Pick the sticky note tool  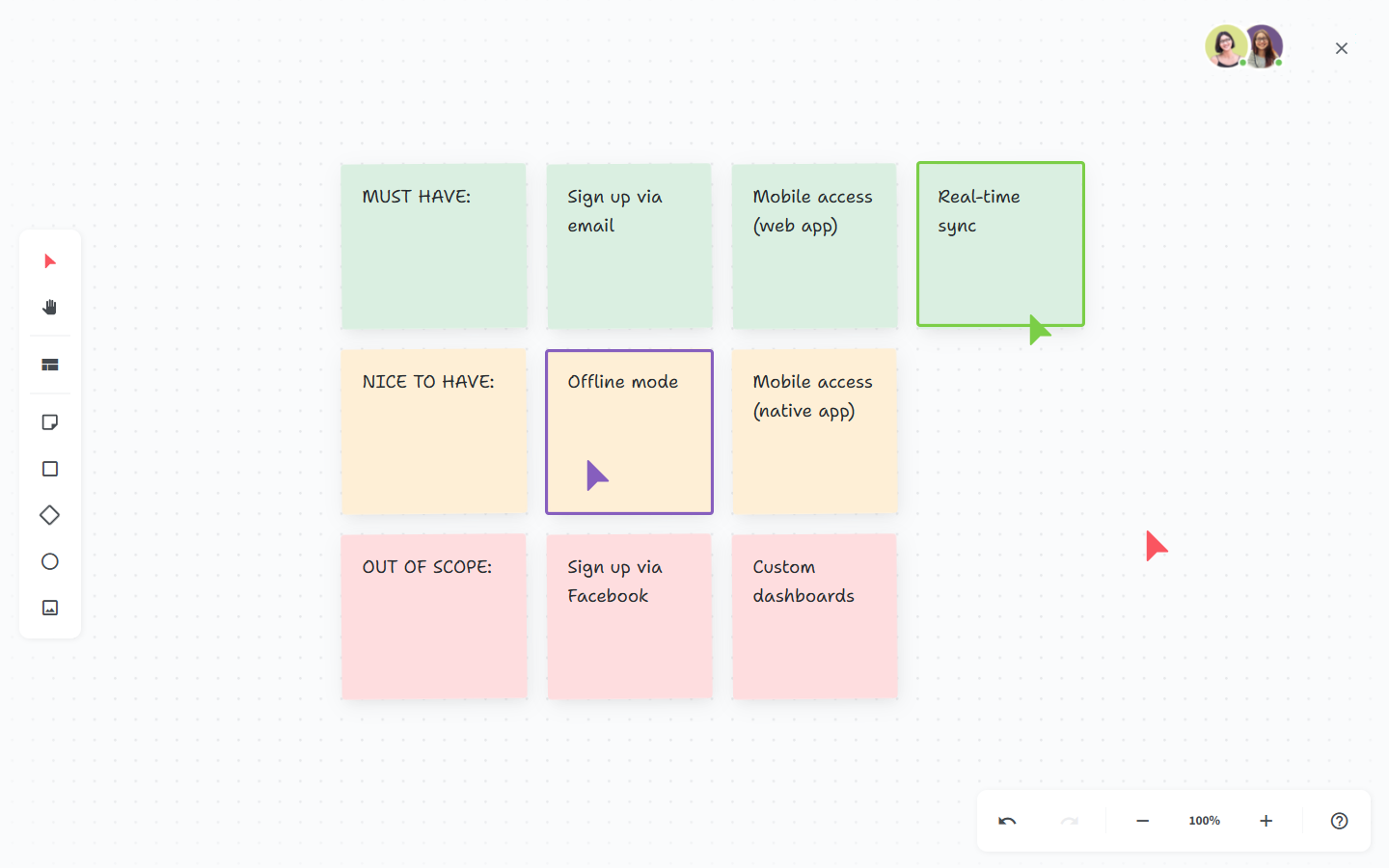point(49,421)
